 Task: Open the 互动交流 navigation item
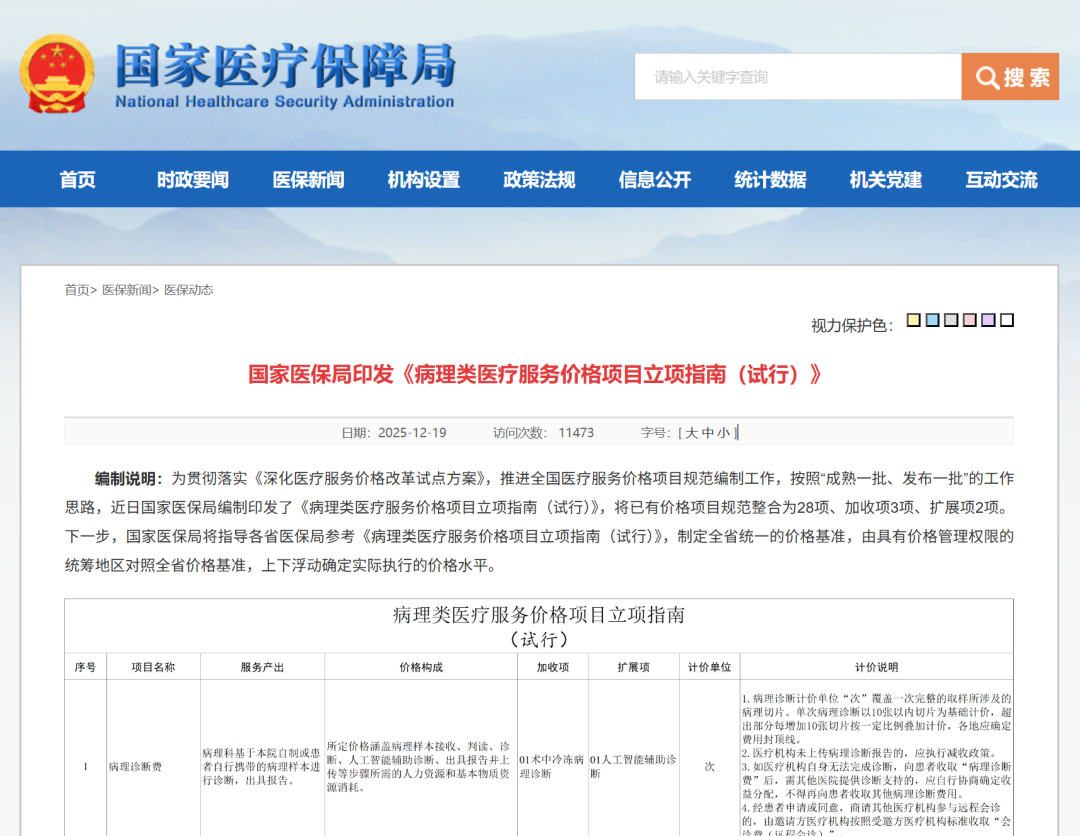1001,180
